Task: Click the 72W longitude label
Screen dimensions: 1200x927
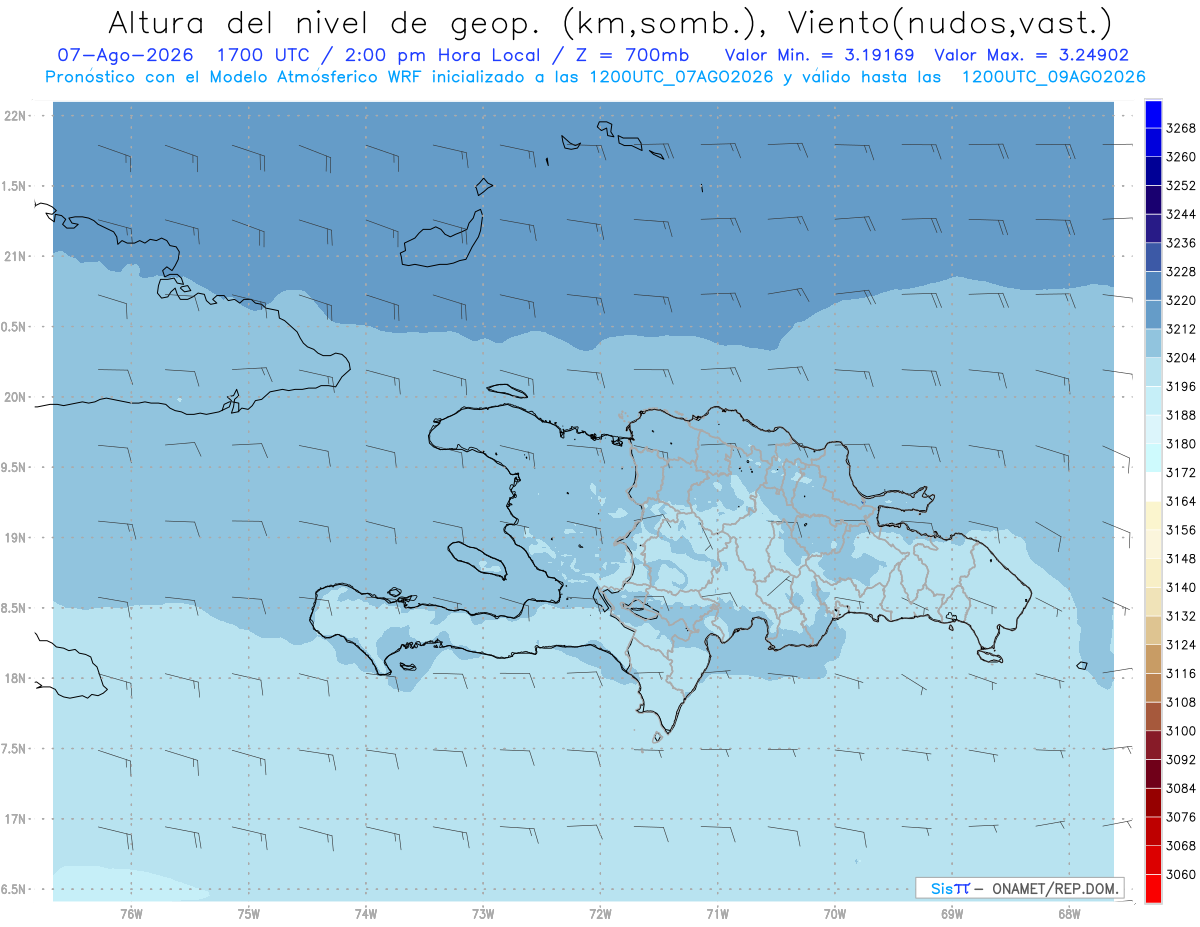Action: pyautogui.click(x=600, y=912)
